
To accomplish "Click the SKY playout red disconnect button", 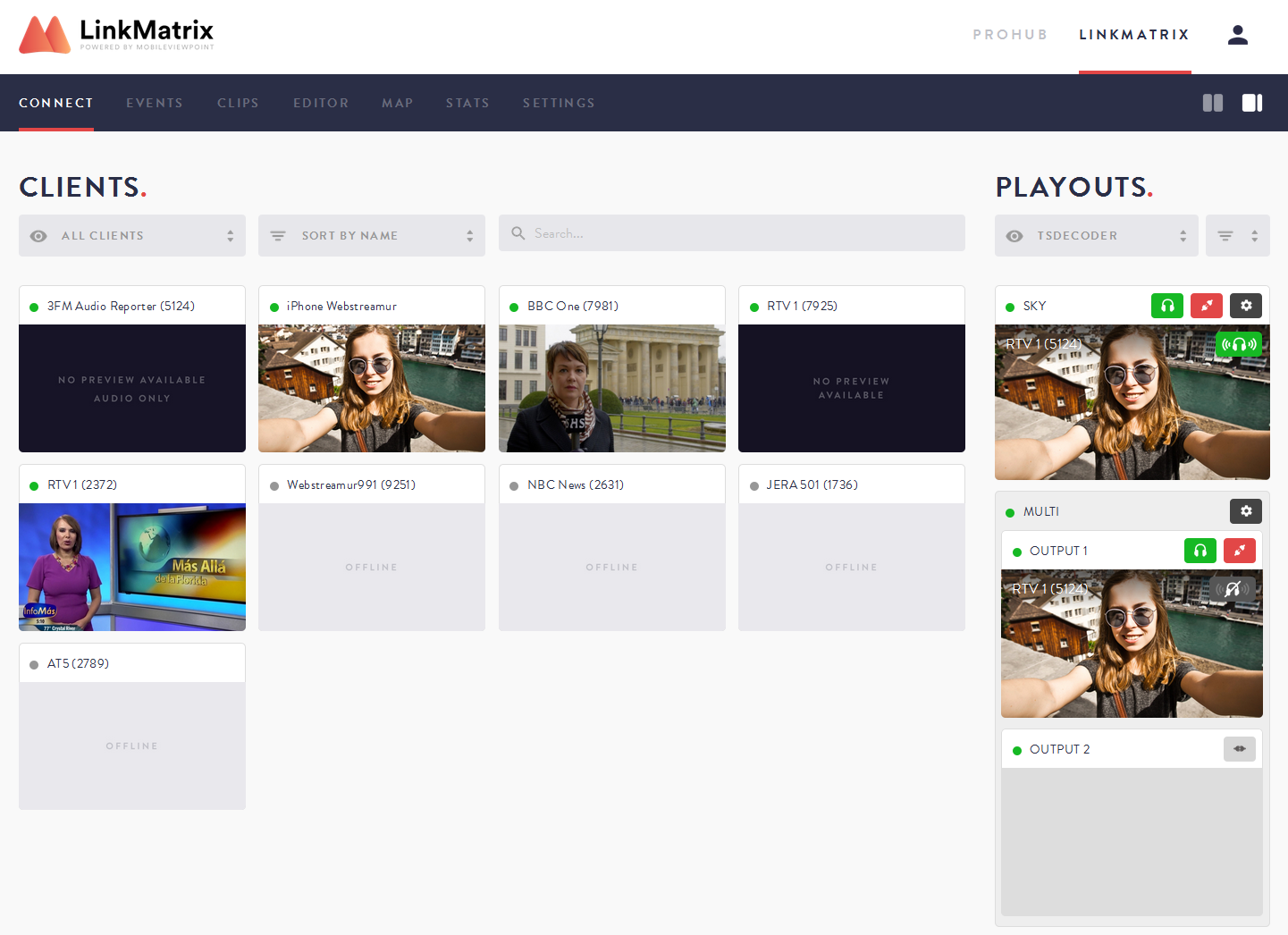I will tap(1207, 306).
